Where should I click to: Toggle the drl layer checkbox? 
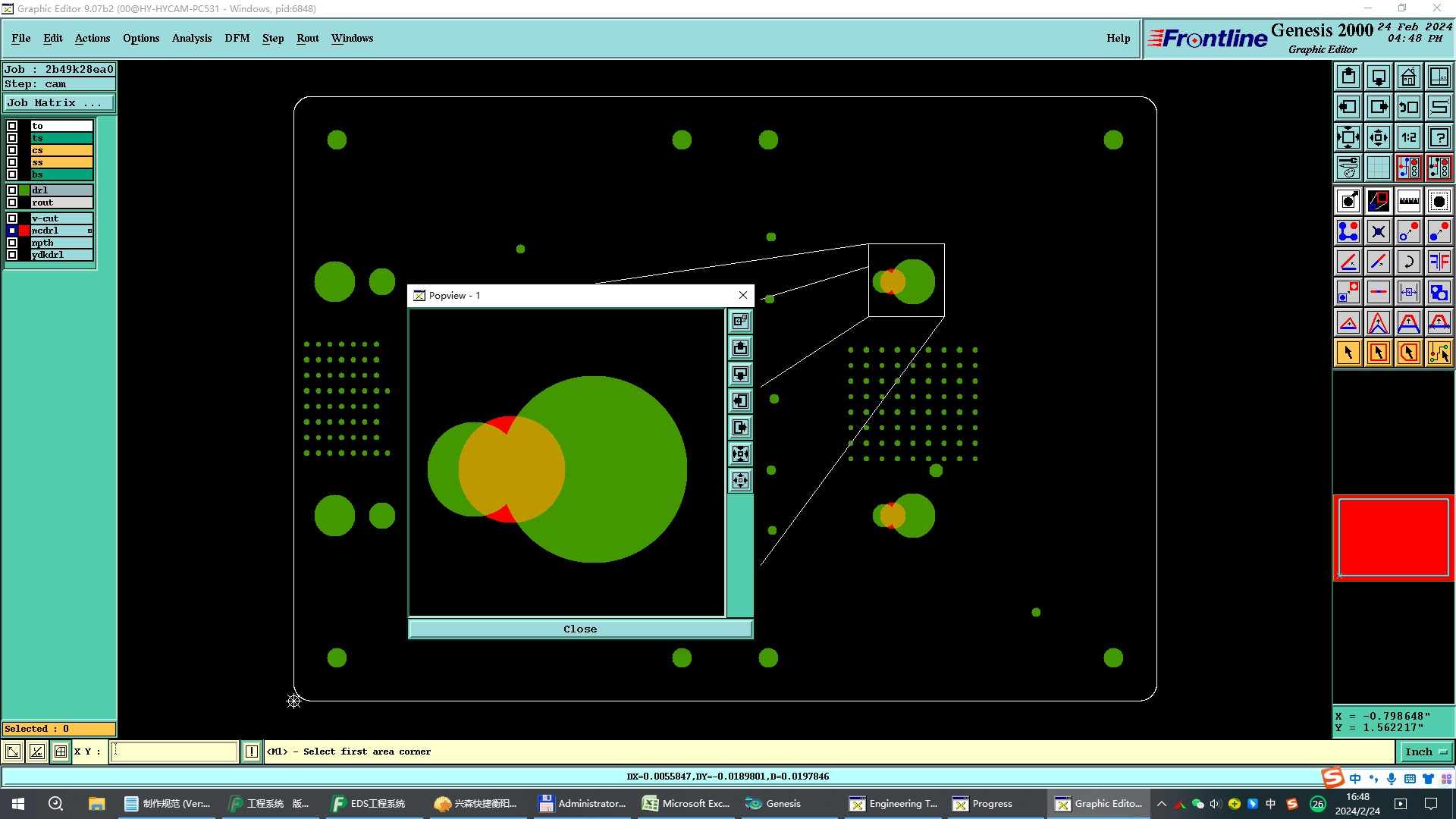[12, 190]
